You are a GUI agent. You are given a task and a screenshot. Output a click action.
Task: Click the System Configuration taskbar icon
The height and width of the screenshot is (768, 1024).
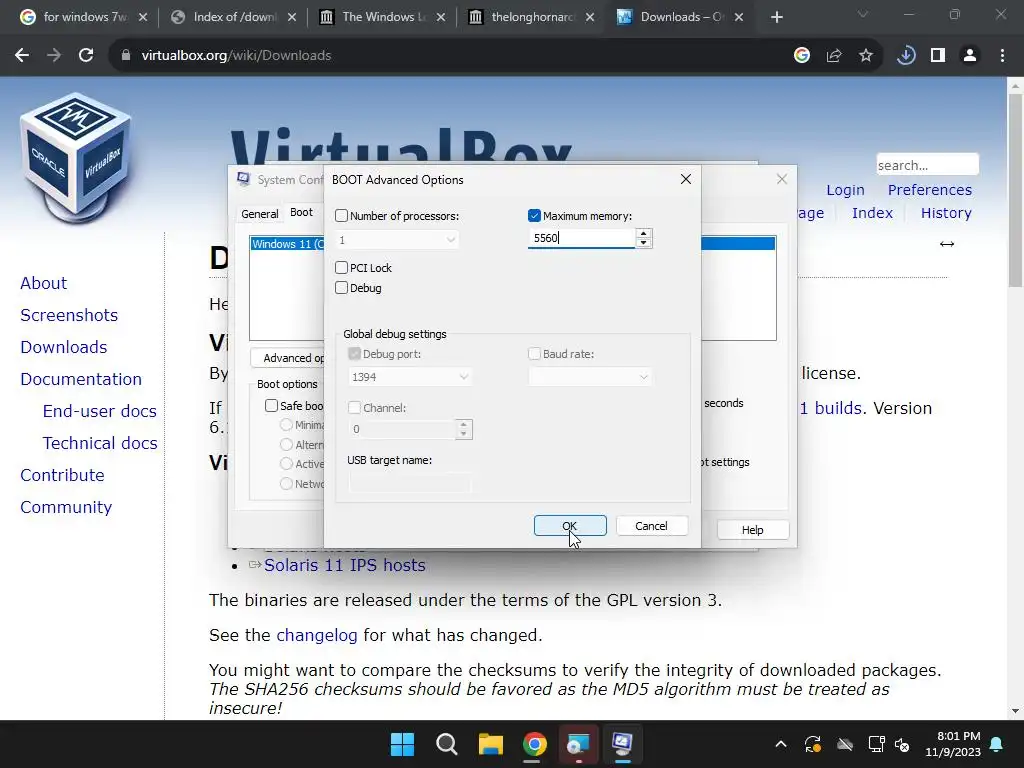coord(622,744)
